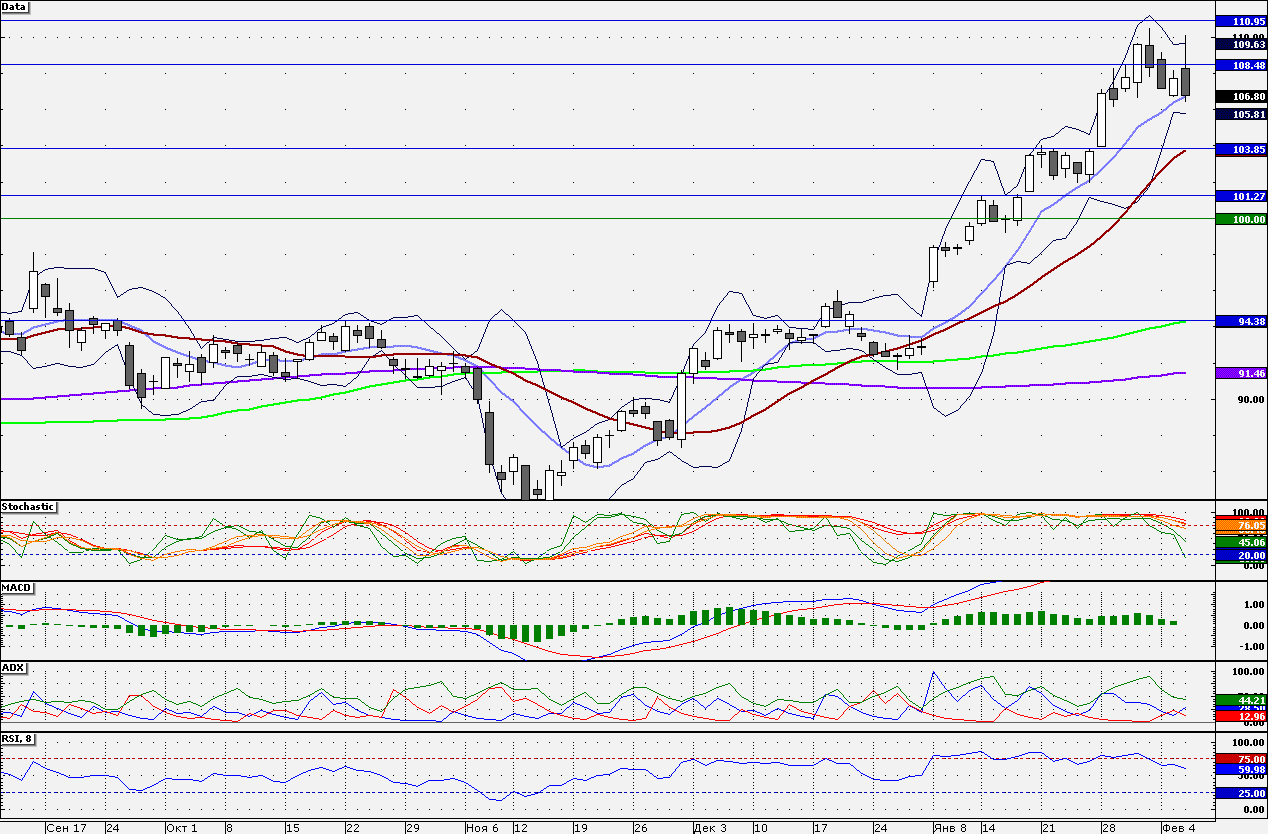Click the 'Сен 17' date on time axis

click(66, 828)
